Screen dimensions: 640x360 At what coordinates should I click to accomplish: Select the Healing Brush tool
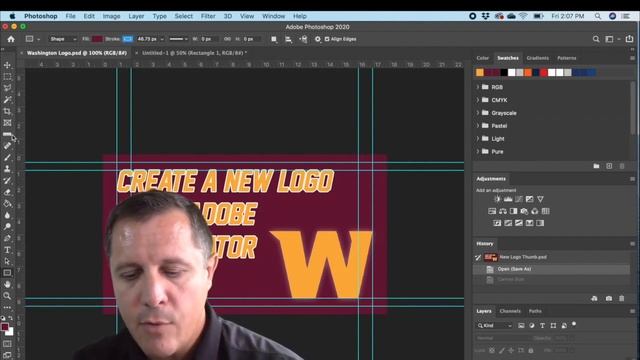pos(7,146)
